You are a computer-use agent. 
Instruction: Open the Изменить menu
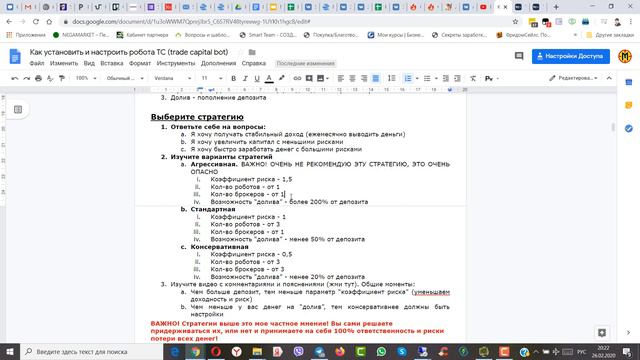64,63
